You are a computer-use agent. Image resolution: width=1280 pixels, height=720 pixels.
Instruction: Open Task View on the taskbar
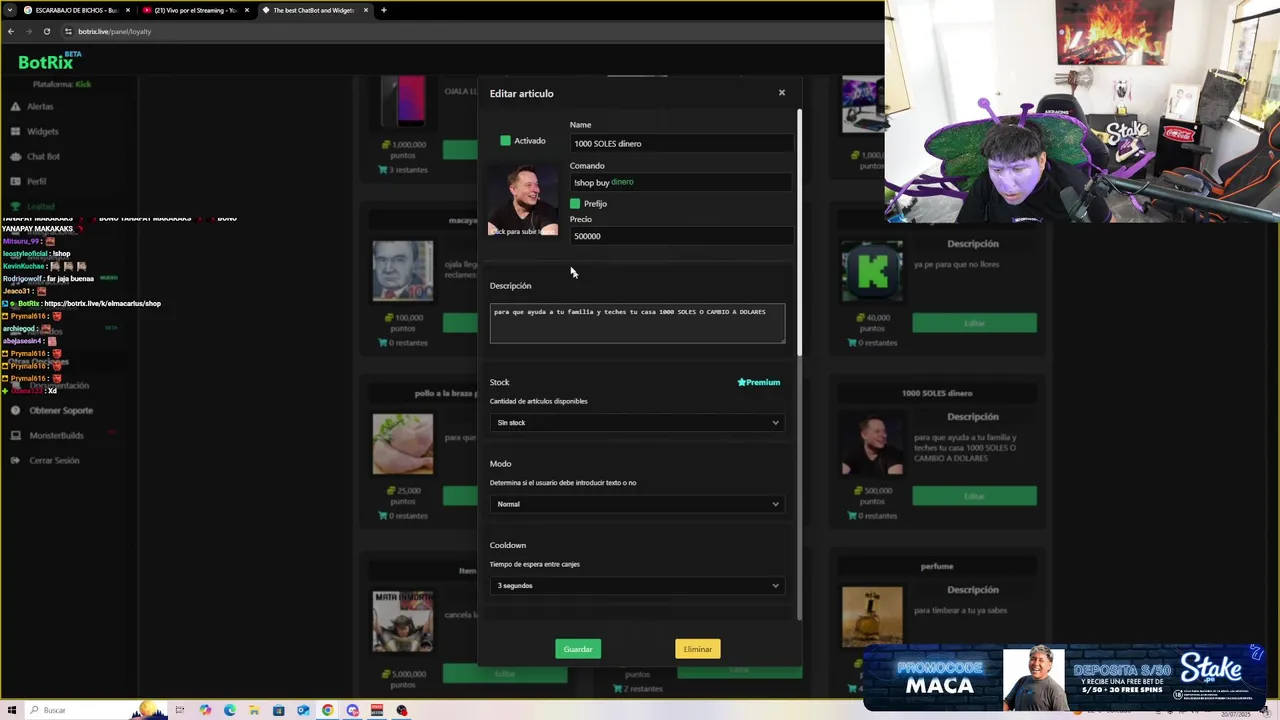tap(180, 711)
